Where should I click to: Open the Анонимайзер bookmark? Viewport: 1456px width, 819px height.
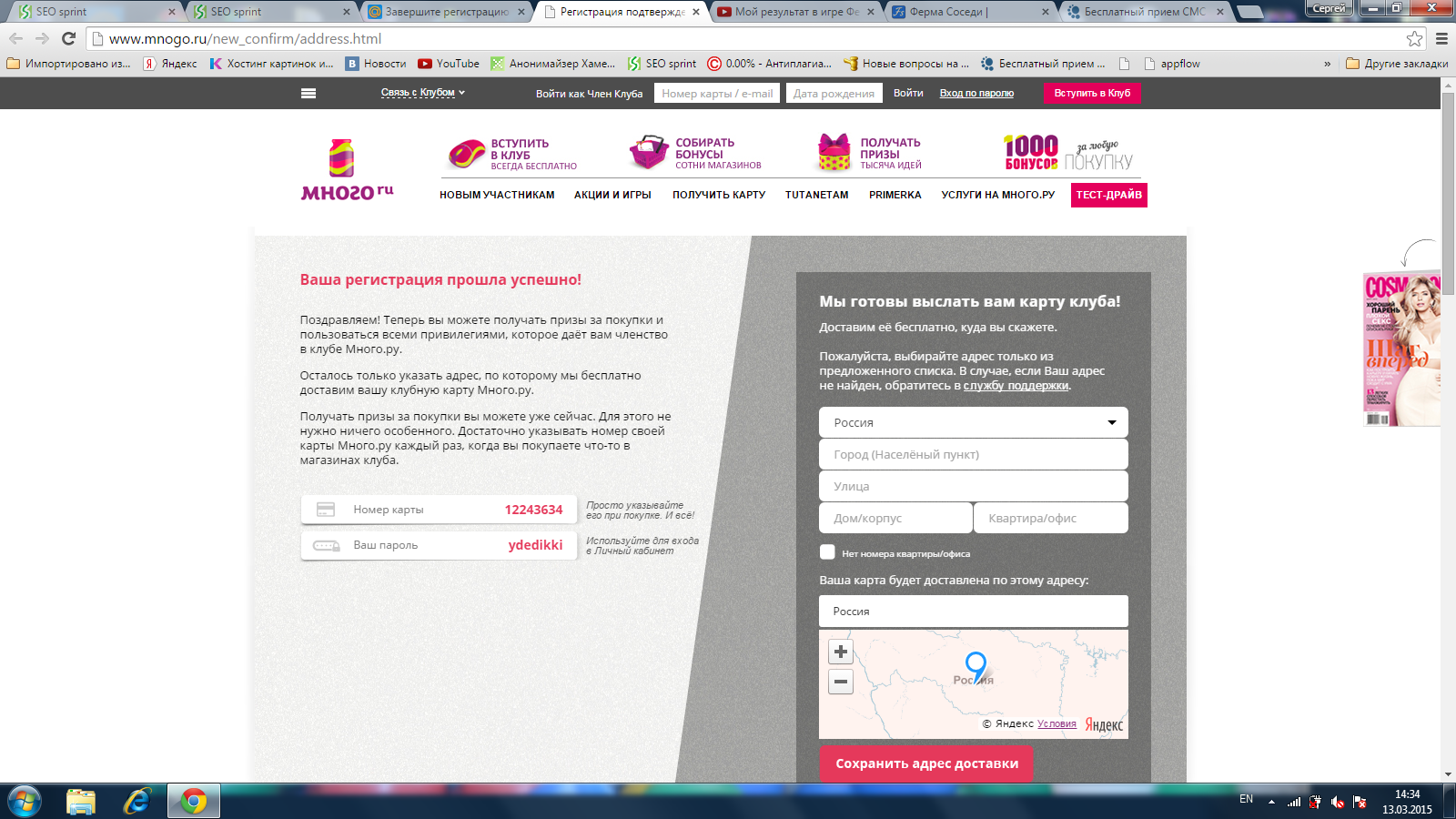point(553,64)
